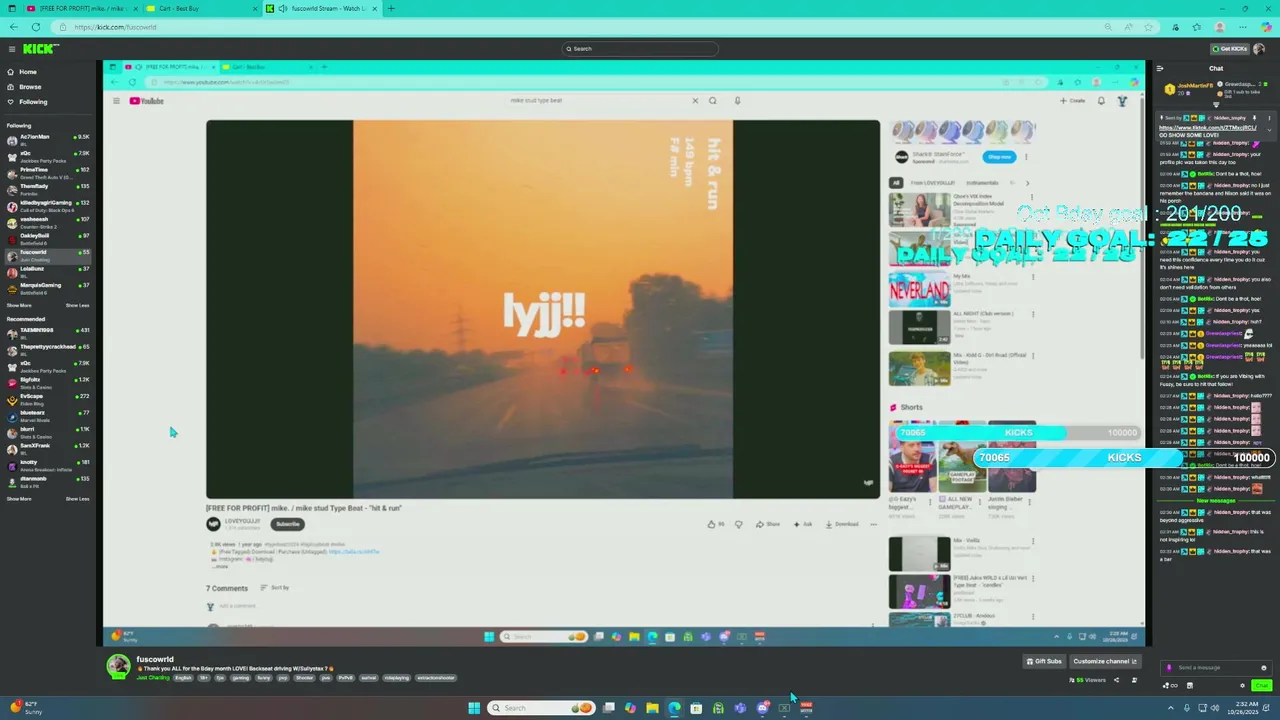Collapse with Show Less under Following
The image size is (1280, 720).
pyautogui.click(x=78, y=305)
